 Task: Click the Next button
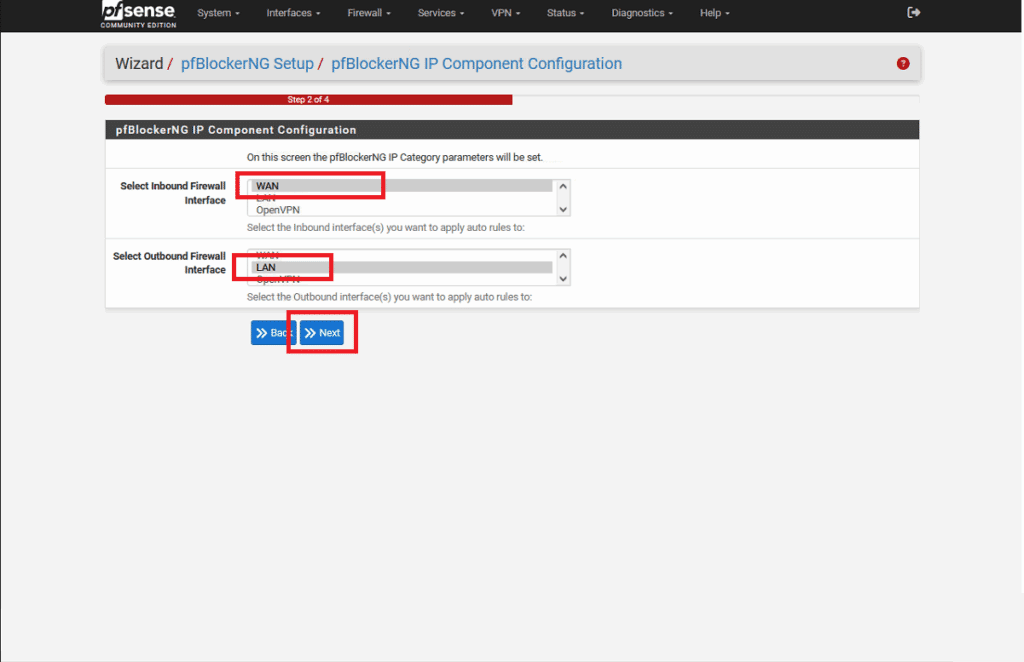[x=322, y=333]
